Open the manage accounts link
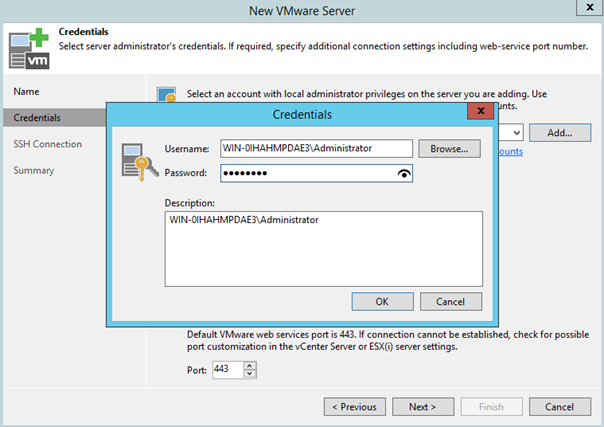604x427 pixels. (511, 152)
